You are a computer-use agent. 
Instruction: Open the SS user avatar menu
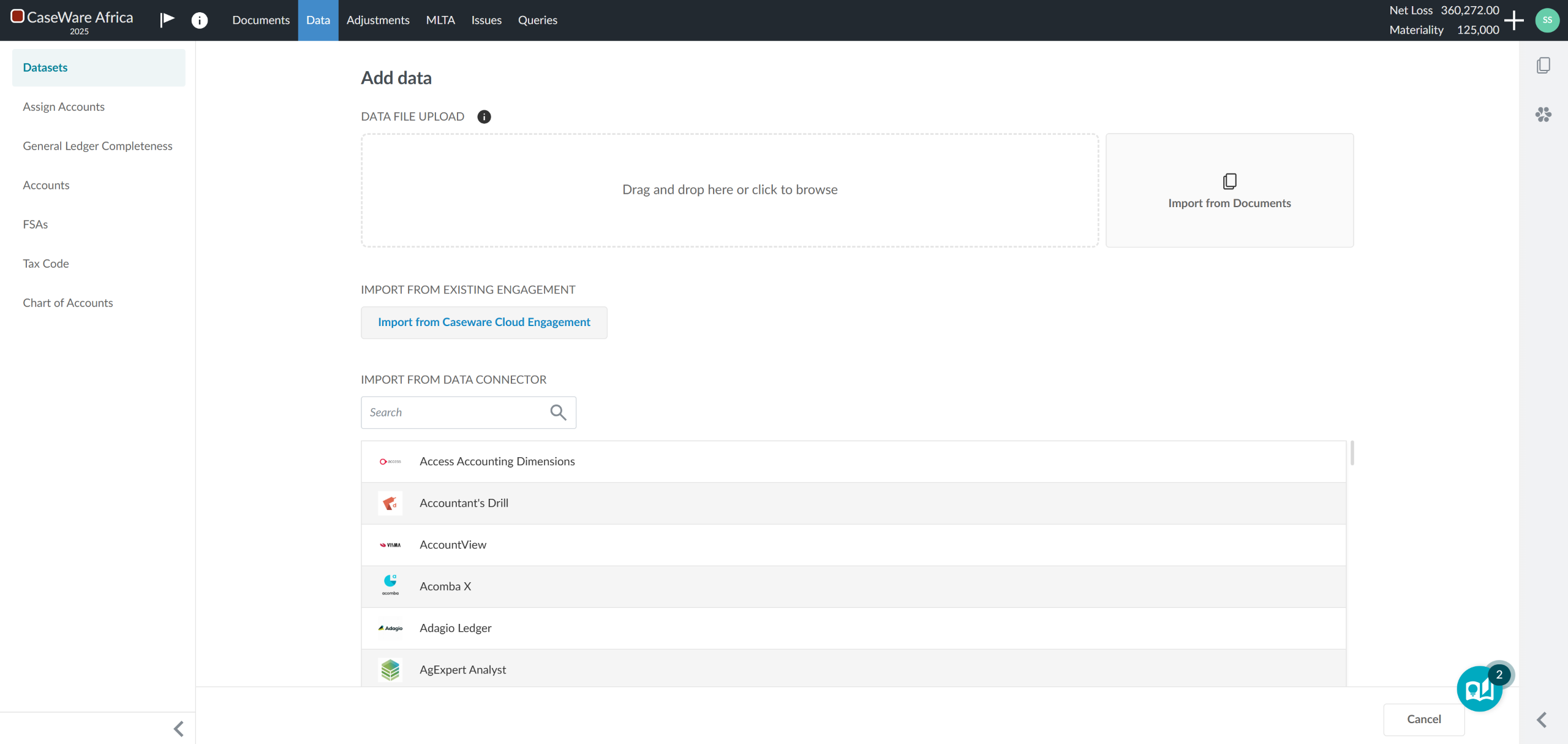(x=1547, y=20)
